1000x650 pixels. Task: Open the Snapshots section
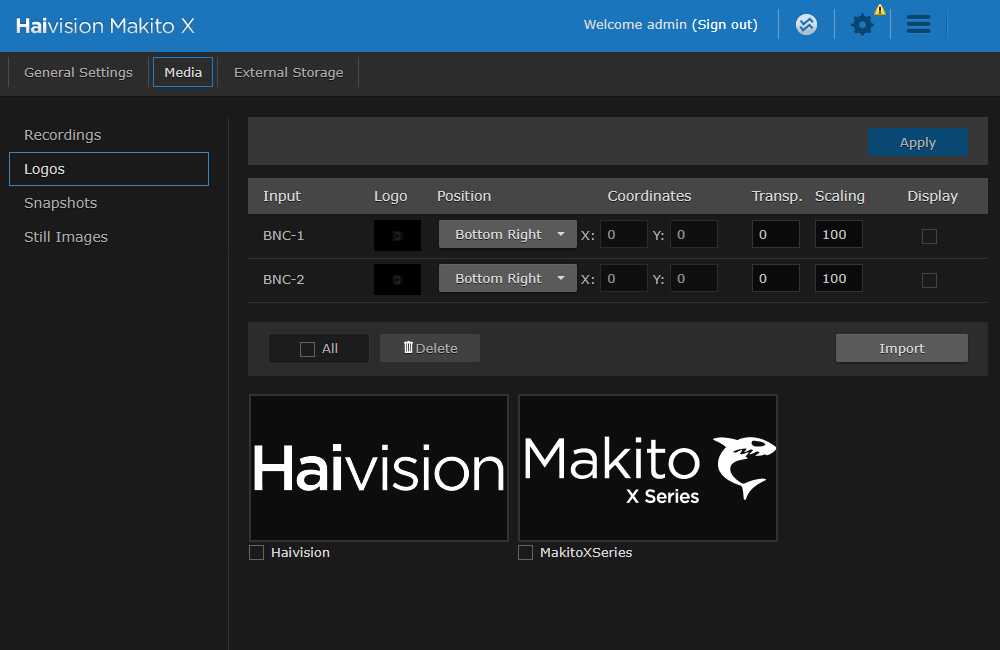pyautogui.click(x=60, y=203)
